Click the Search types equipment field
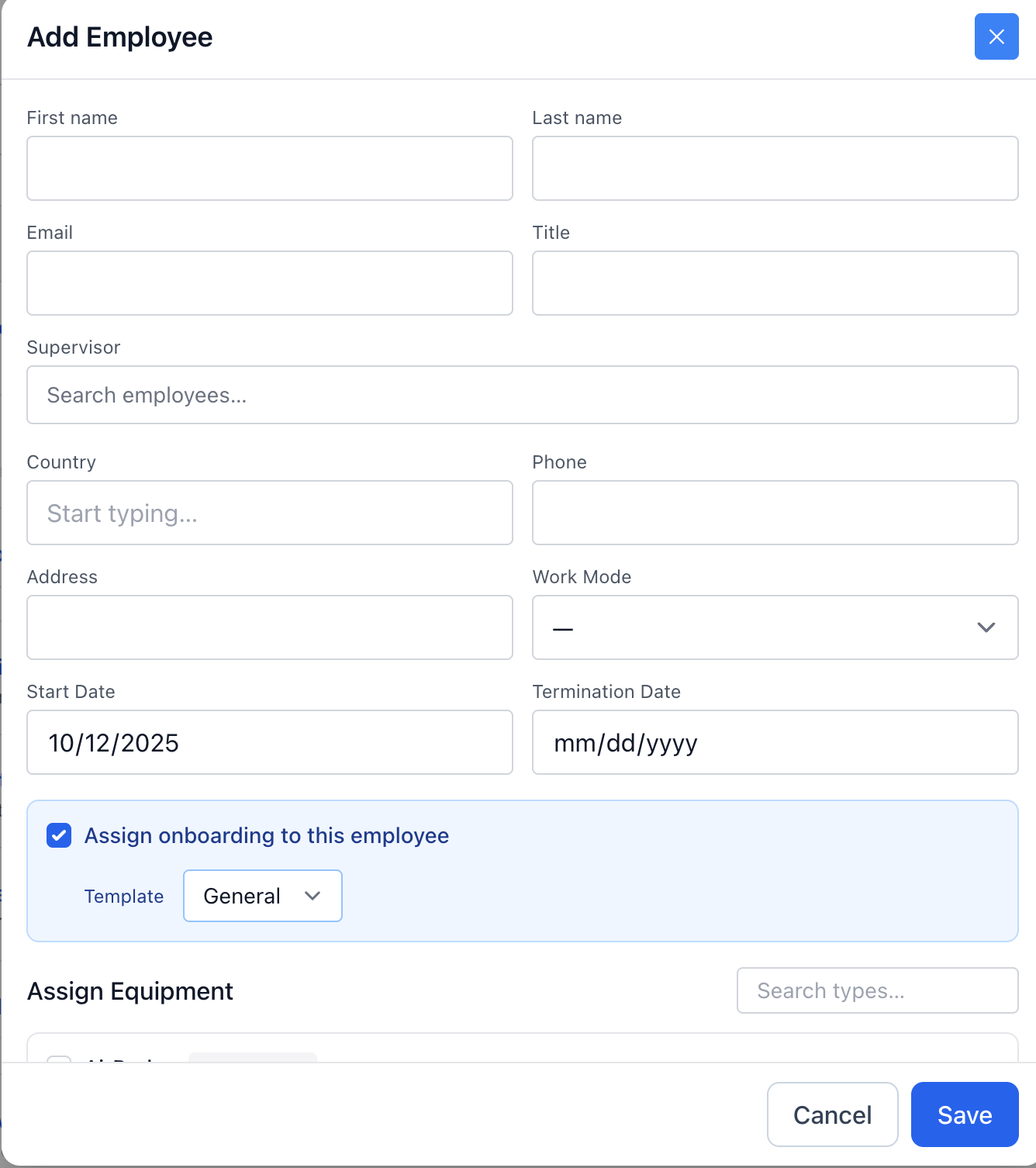The width and height of the screenshot is (1036, 1168). 876,990
